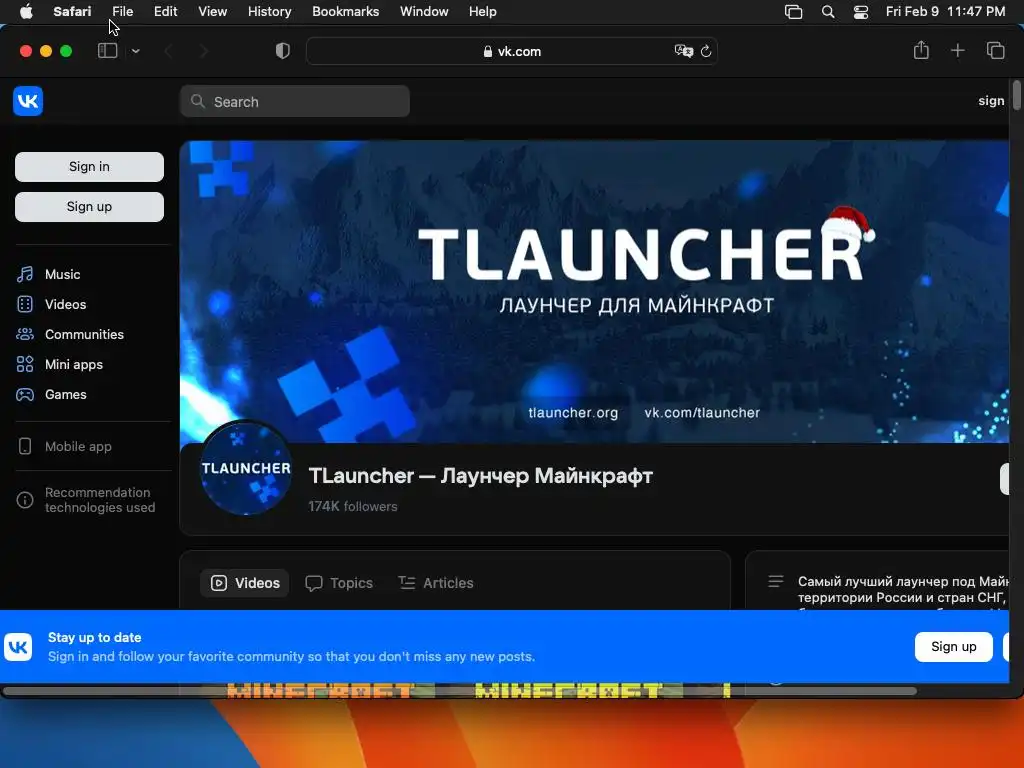
Task: Click the 174K followers count
Action: [x=353, y=507]
